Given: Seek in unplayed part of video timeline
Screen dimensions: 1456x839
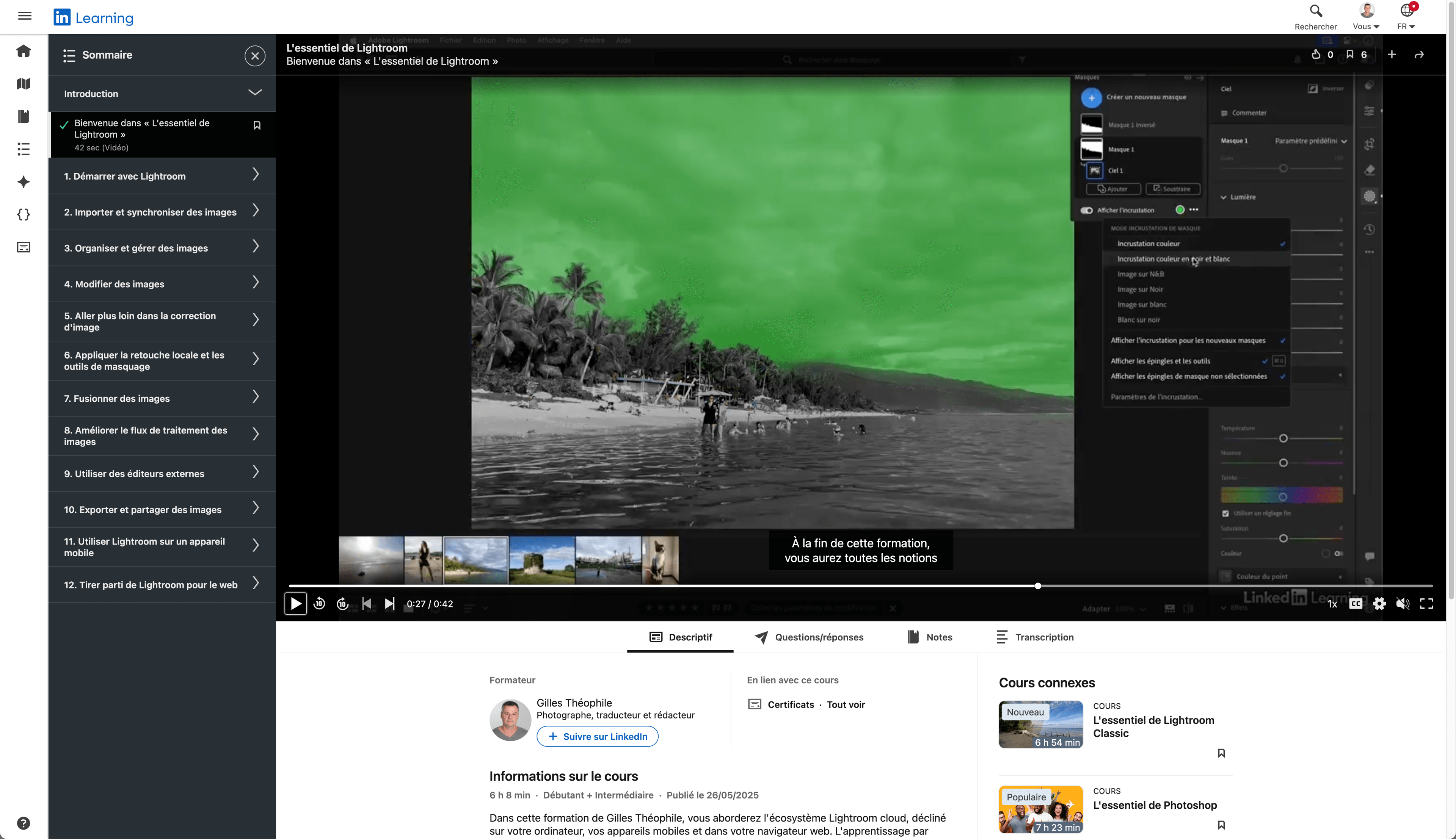Looking at the screenshot, I should [1236, 586].
